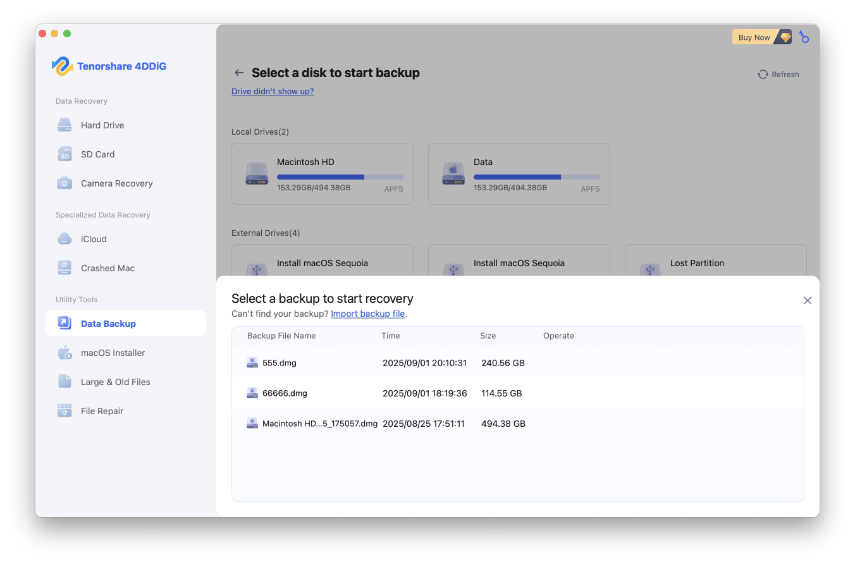
Task: Open macOS Installer utility
Action: click(126, 352)
